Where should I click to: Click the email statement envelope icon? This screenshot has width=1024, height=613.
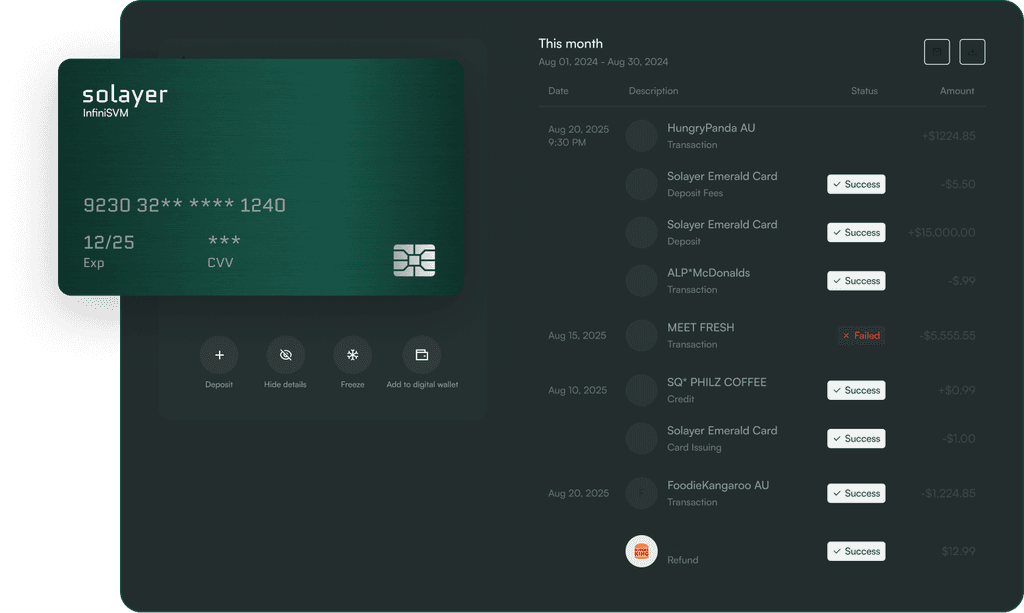pos(936,52)
